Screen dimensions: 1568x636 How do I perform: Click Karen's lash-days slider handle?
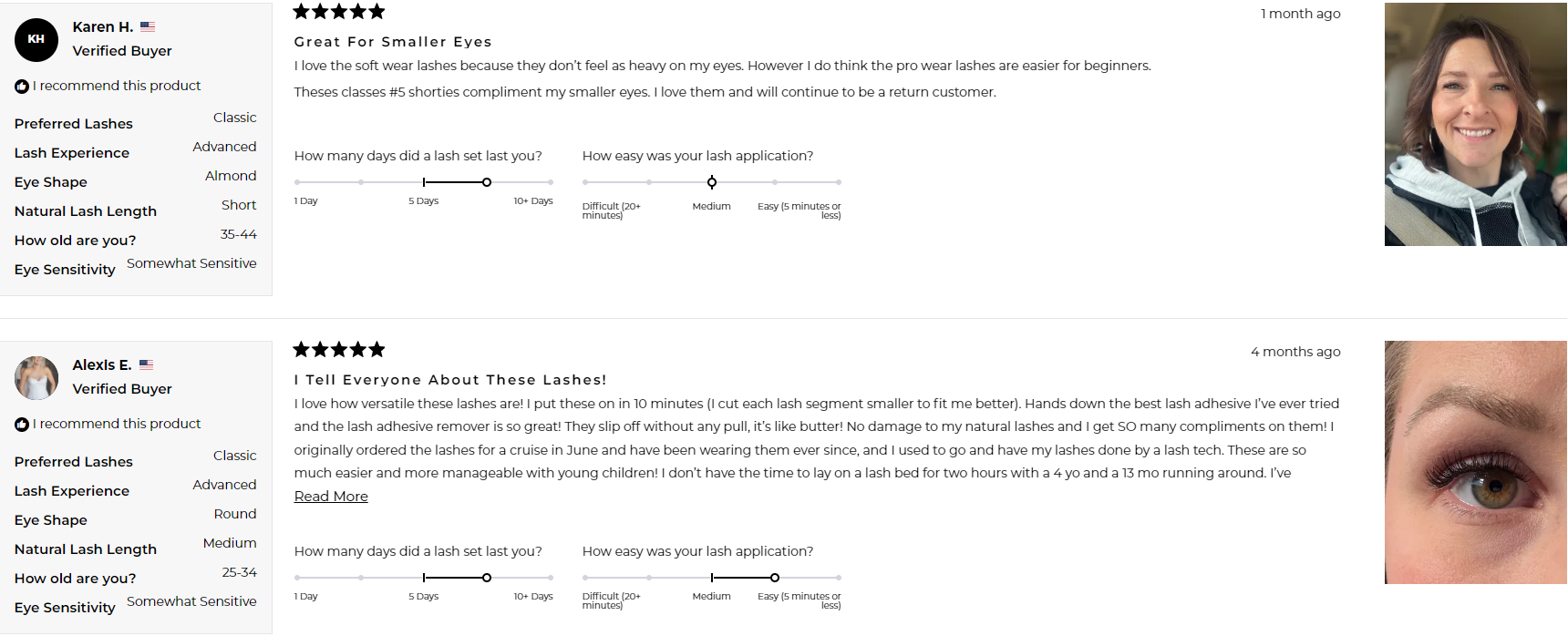[487, 182]
